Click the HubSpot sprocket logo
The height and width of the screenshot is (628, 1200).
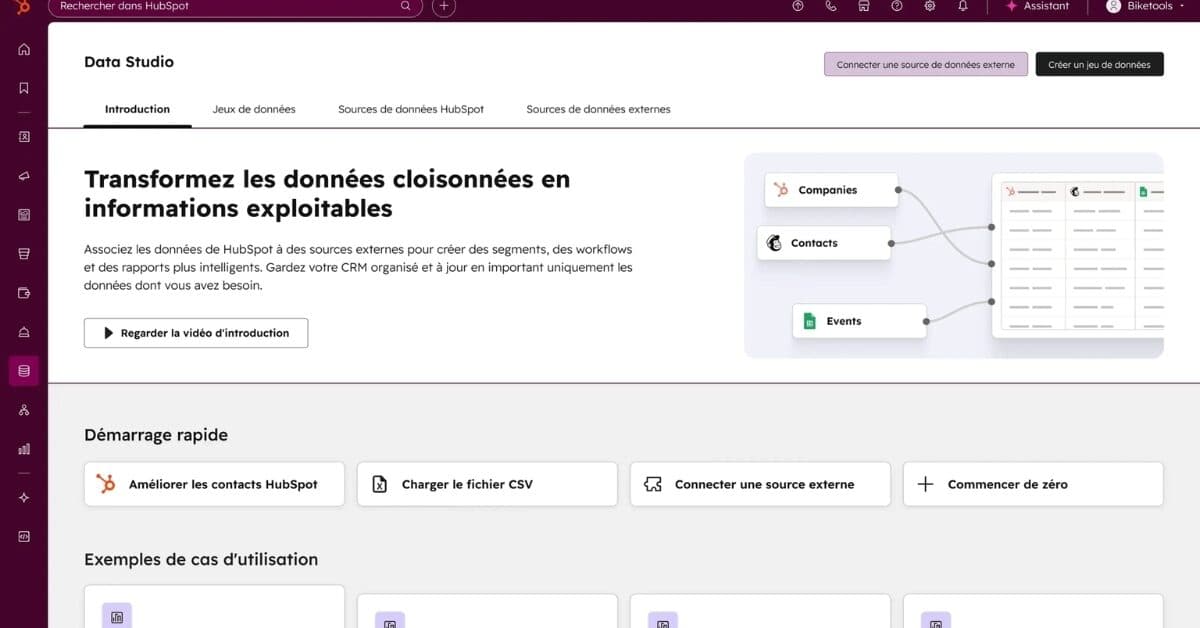click(24, 7)
